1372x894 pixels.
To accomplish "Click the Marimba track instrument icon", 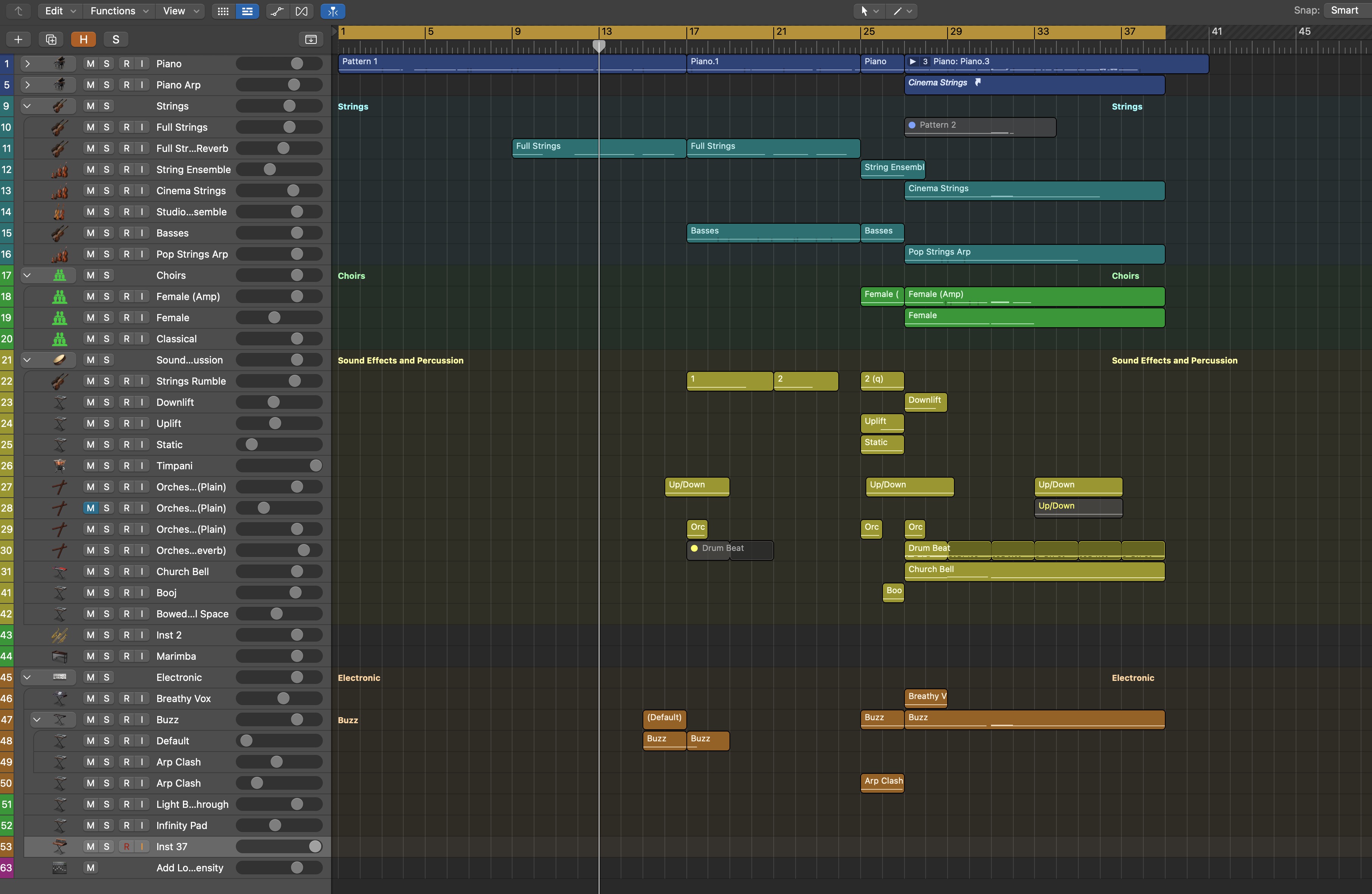I will 59,656.
